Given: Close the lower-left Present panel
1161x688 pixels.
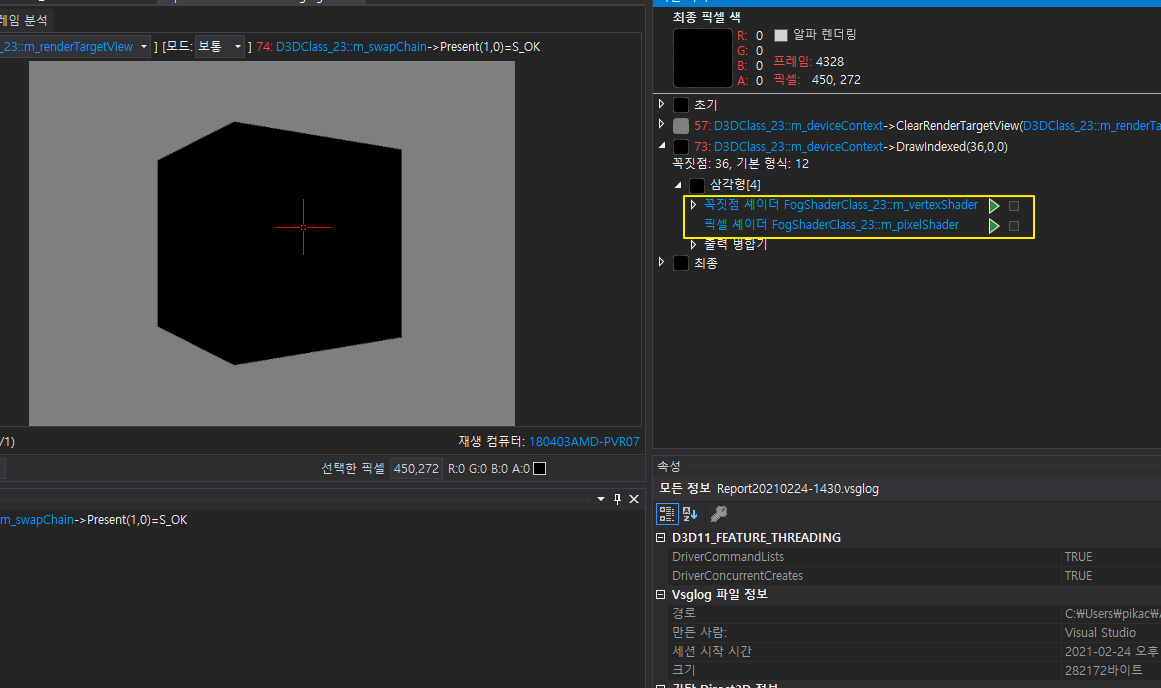Looking at the screenshot, I should point(634,499).
